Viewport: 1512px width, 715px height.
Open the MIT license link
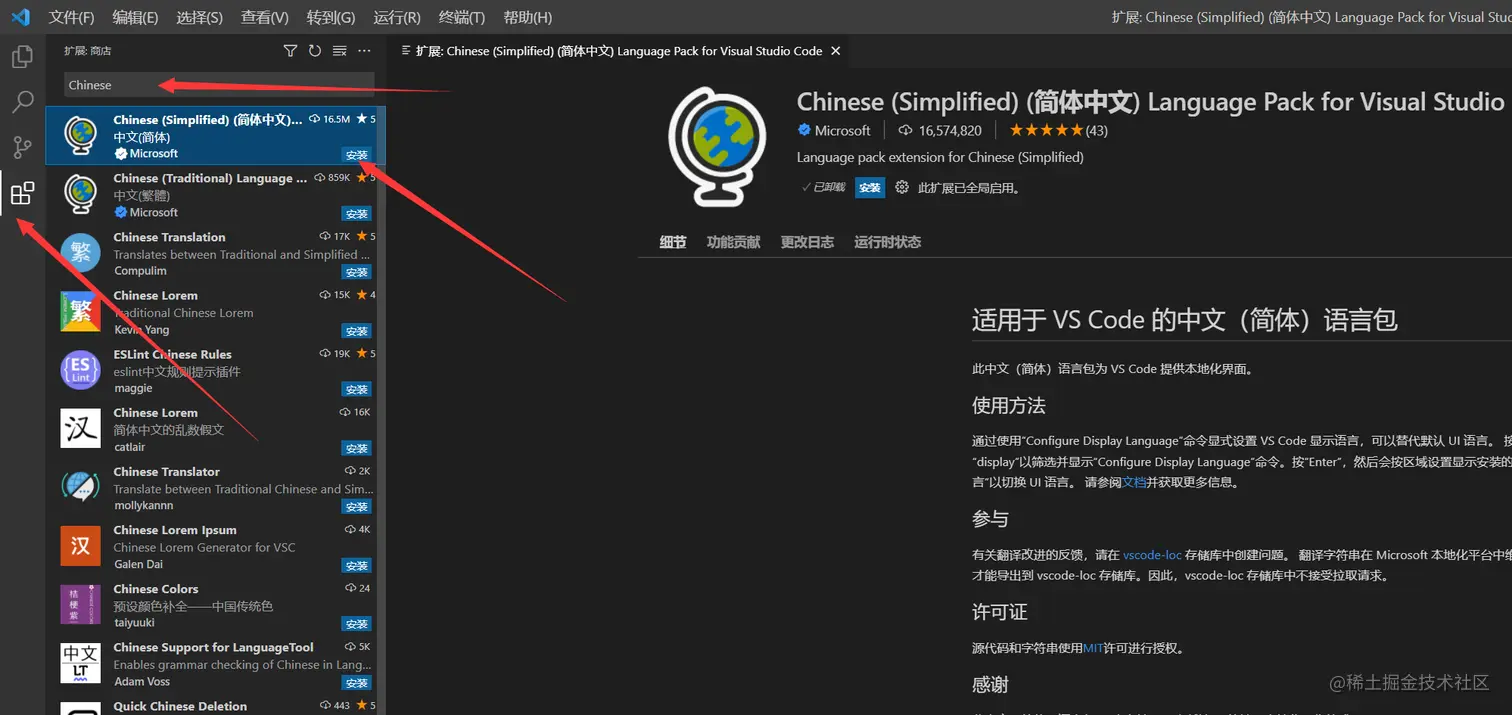click(x=1093, y=648)
